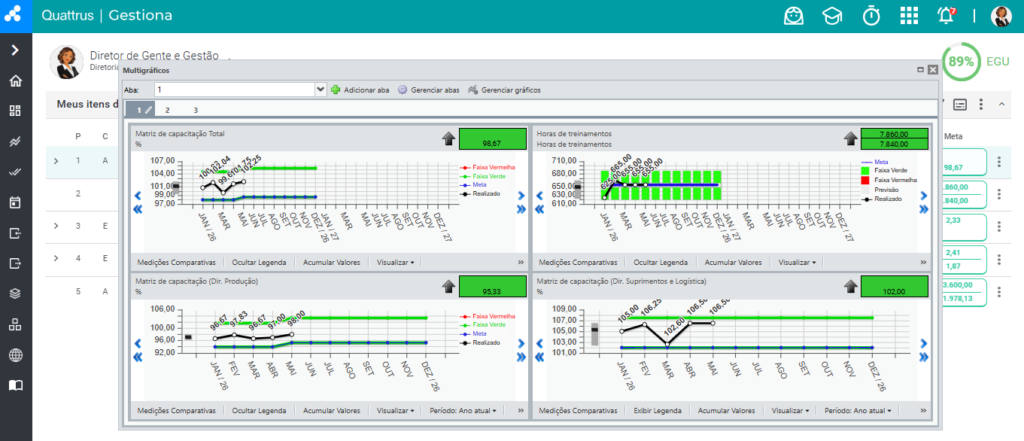Toggle Exibir Legenda under Dir. Suprimentos chart

click(657, 411)
